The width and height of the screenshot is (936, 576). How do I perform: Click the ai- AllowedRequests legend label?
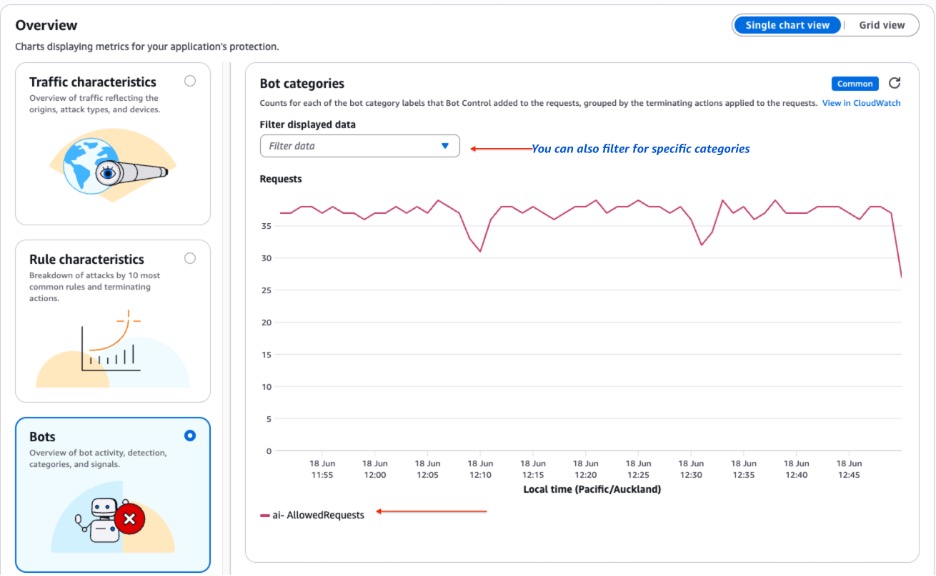click(318, 515)
